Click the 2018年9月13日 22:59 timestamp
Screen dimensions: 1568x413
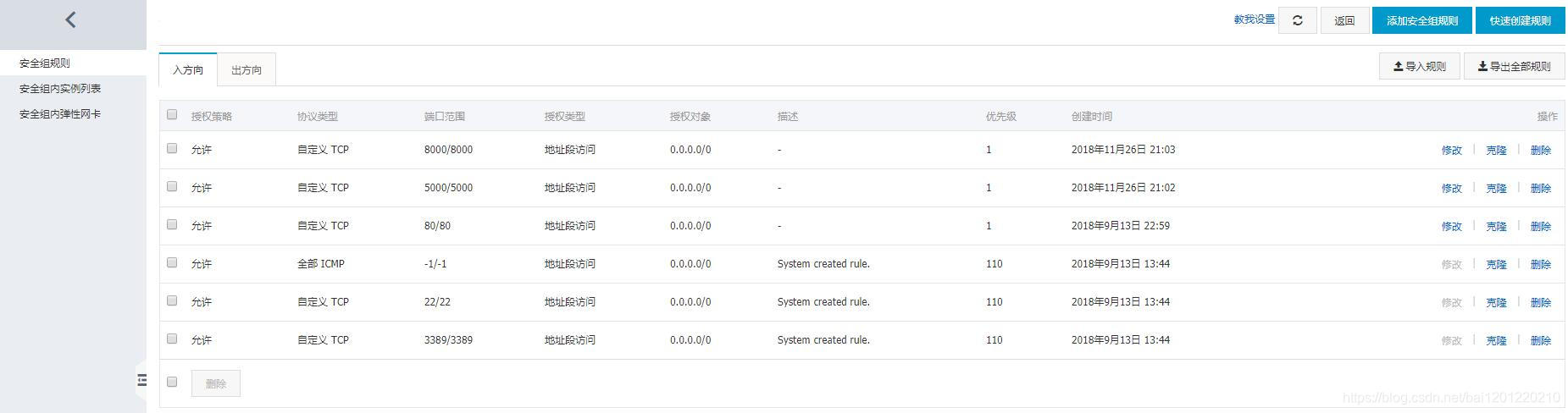tap(1121, 225)
